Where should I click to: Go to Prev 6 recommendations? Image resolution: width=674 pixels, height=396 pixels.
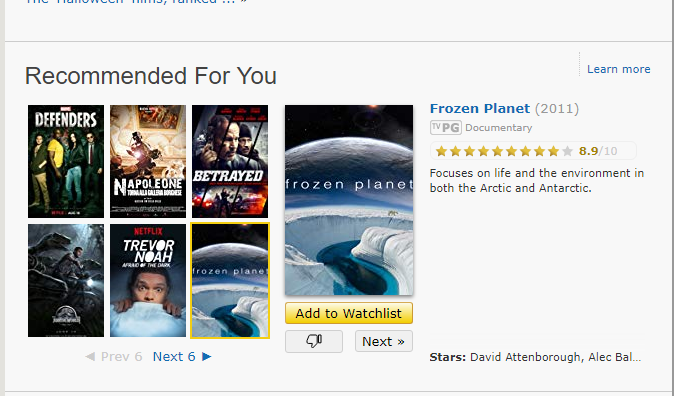point(121,356)
